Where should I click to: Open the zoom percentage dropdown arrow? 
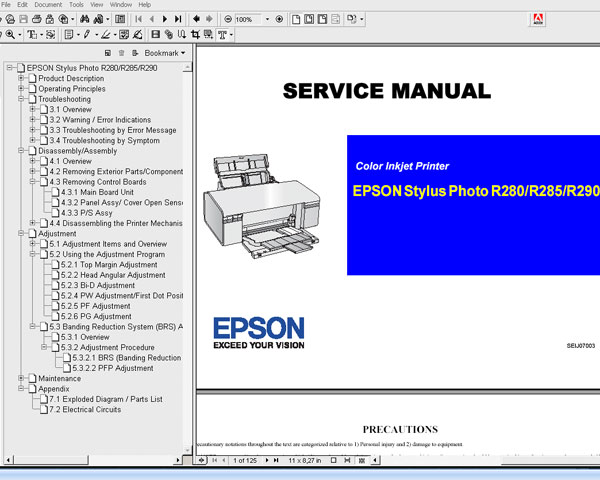point(267,19)
